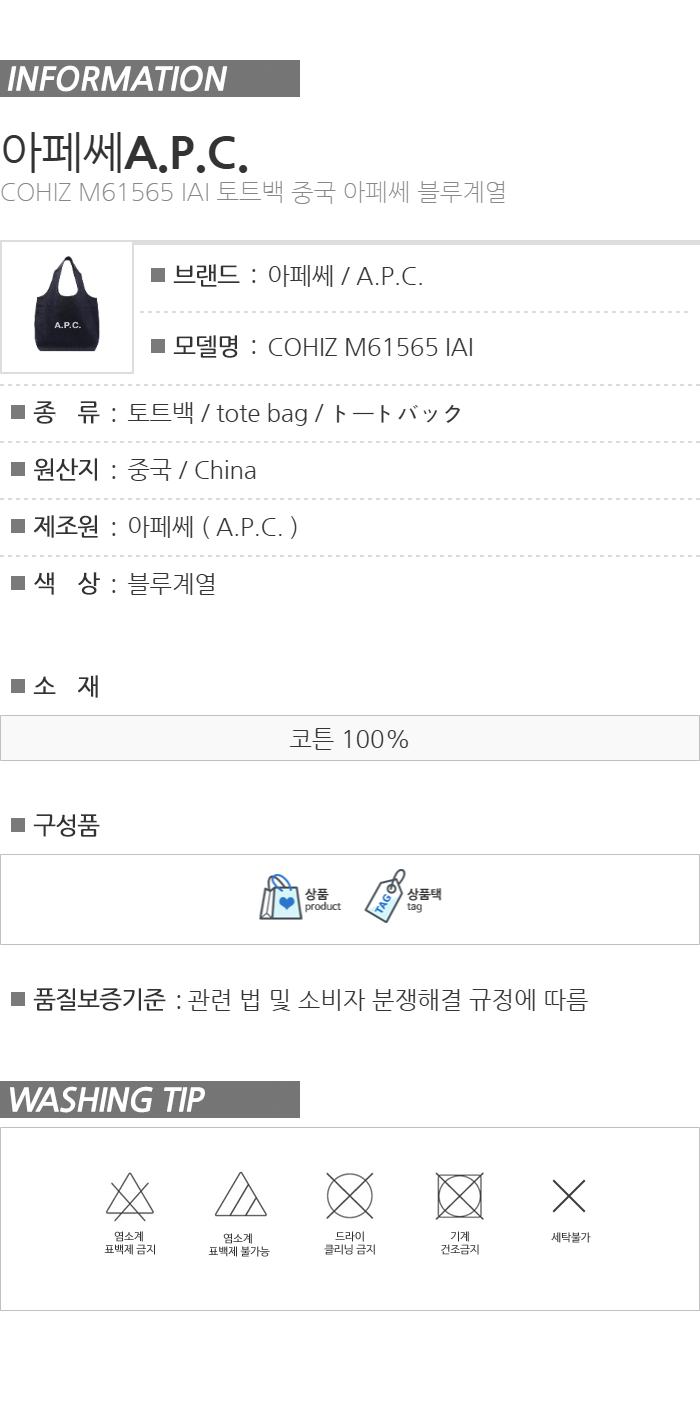
Task: Click the 코튼 100% material box
Action: pos(350,738)
